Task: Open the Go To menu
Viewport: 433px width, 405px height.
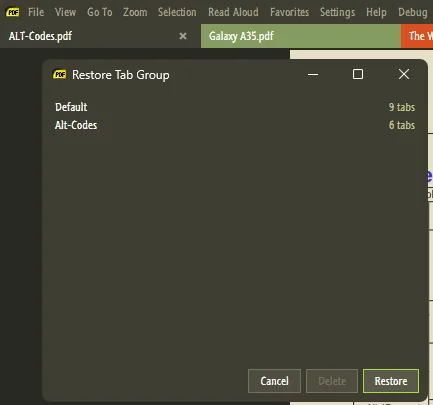Action: coord(100,12)
